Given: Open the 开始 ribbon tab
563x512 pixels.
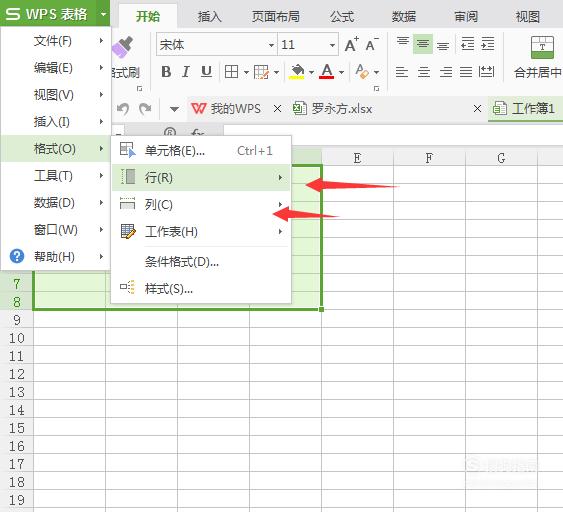Looking at the screenshot, I should click(x=148, y=17).
